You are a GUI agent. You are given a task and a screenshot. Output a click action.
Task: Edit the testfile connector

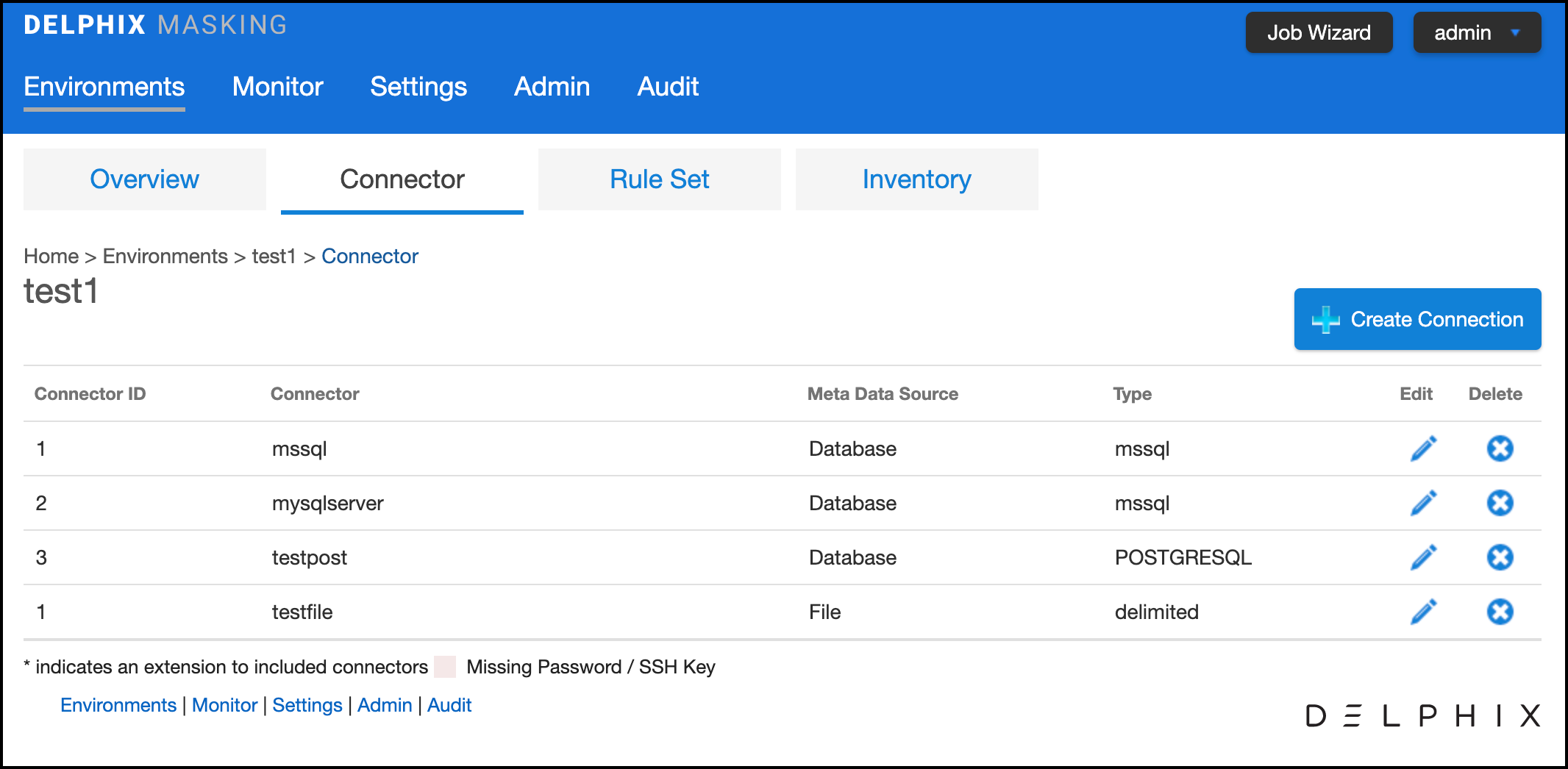point(1422,611)
